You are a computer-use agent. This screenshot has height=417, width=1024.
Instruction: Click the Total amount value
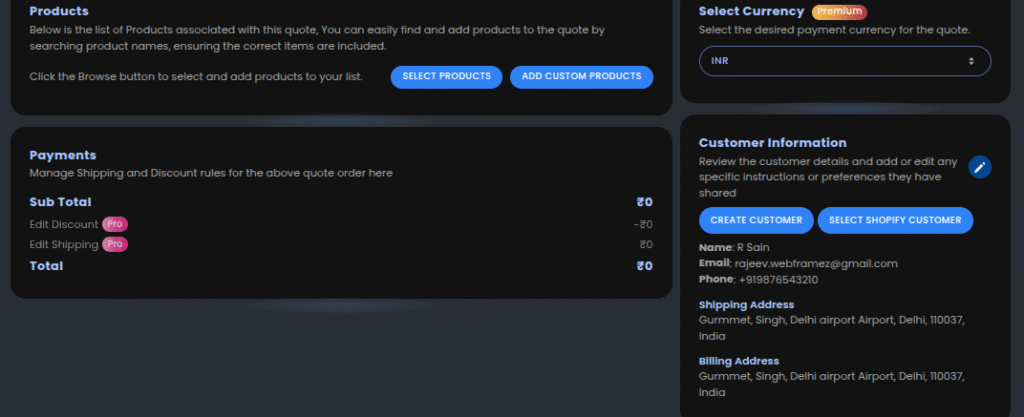pos(645,266)
